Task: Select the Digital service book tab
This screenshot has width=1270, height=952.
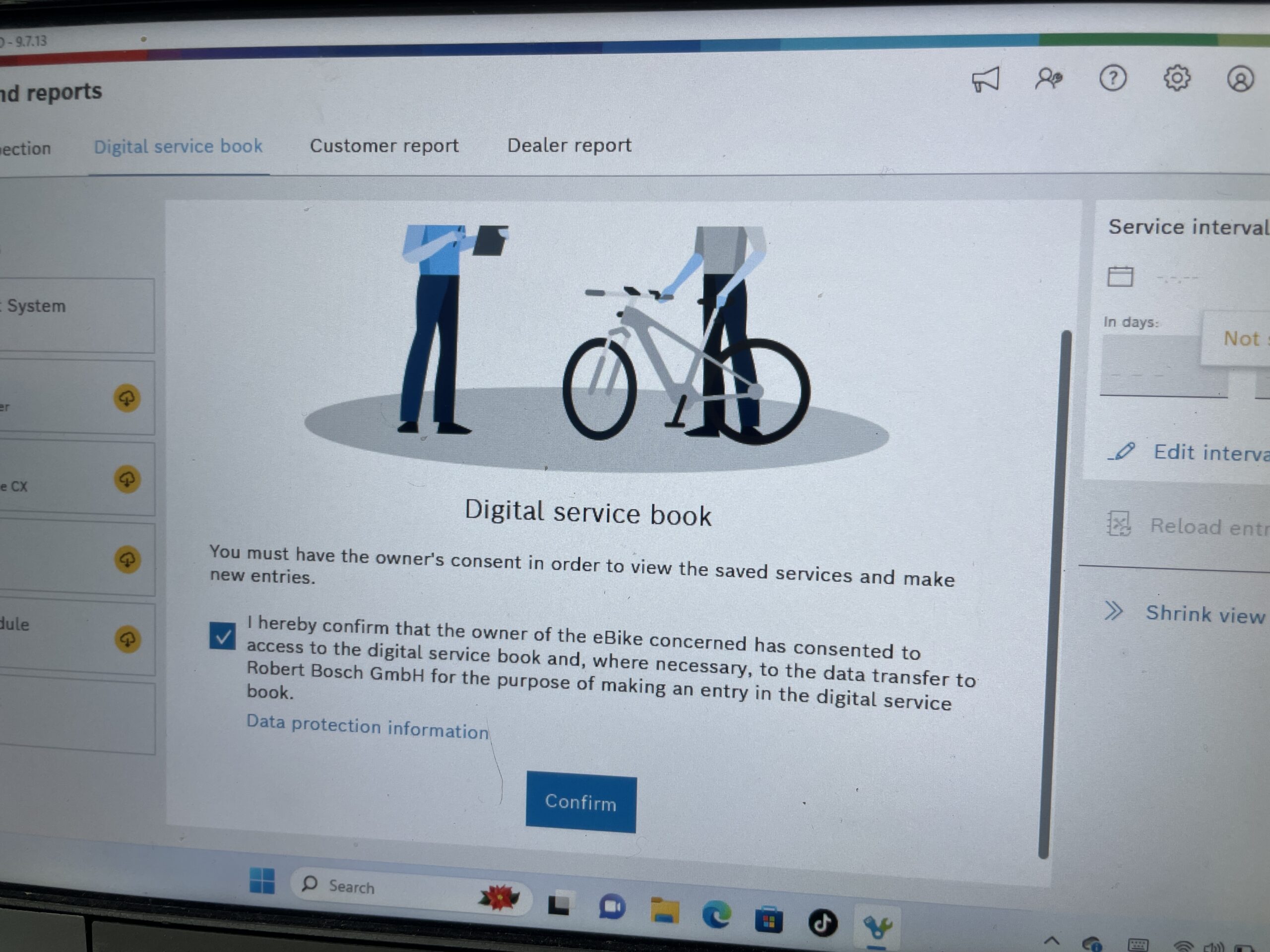Action: [x=178, y=147]
